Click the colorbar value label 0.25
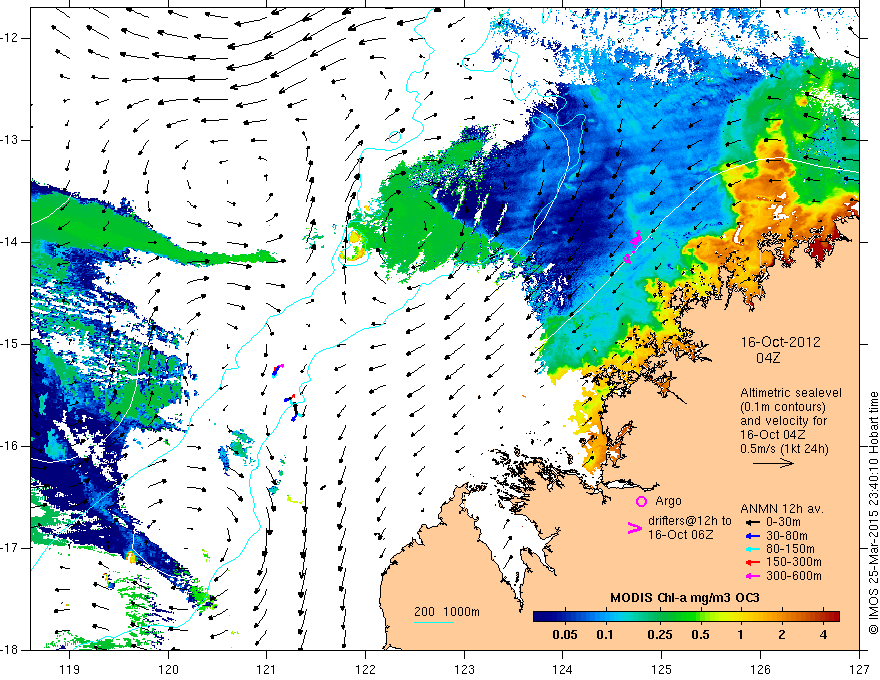This screenshot has width=880, height=680. click(x=660, y=635)
